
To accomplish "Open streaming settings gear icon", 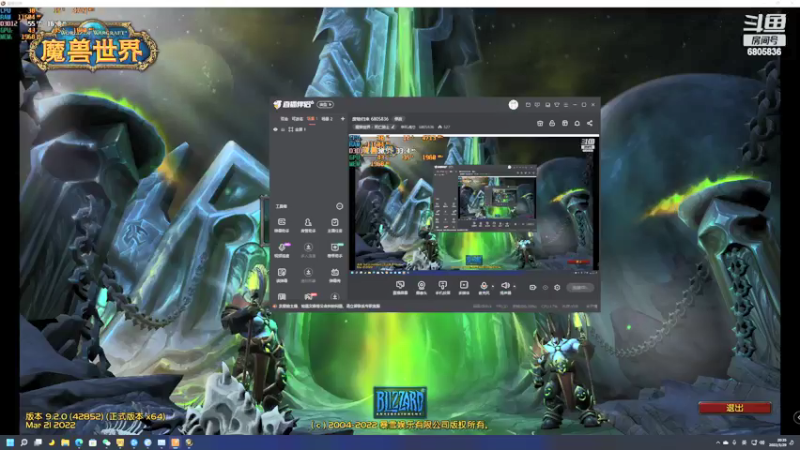I will [x=557, y=288].
